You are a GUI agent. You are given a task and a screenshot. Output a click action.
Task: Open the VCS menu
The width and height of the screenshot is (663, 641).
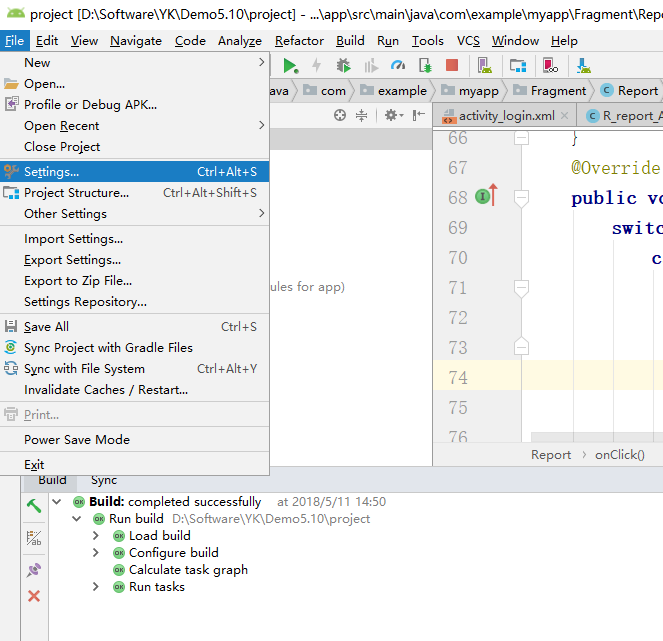tap(468, 41)
